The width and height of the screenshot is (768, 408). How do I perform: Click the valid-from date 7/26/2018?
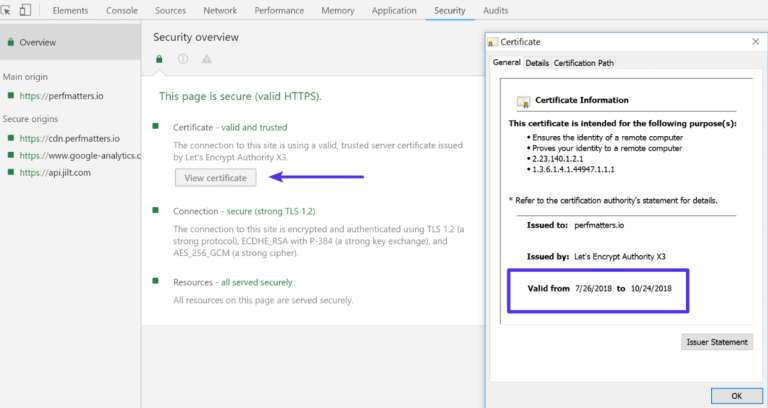coord(593,288)
